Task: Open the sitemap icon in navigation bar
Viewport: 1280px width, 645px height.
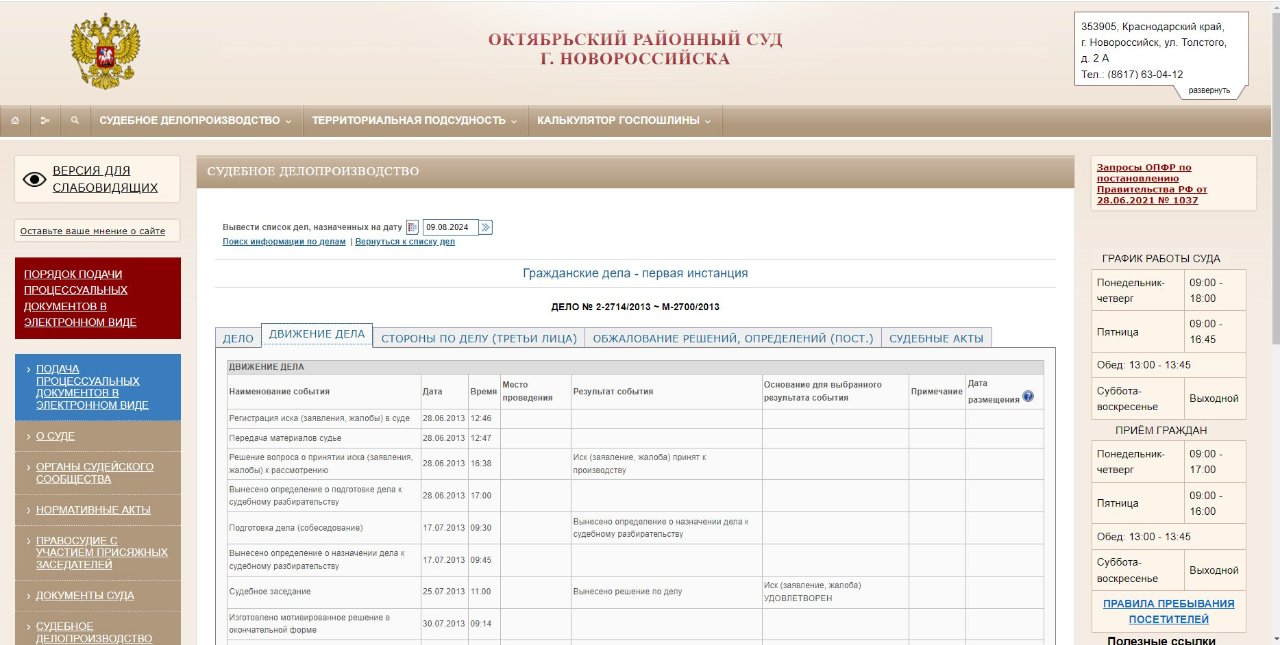Action: pos(45,121)
